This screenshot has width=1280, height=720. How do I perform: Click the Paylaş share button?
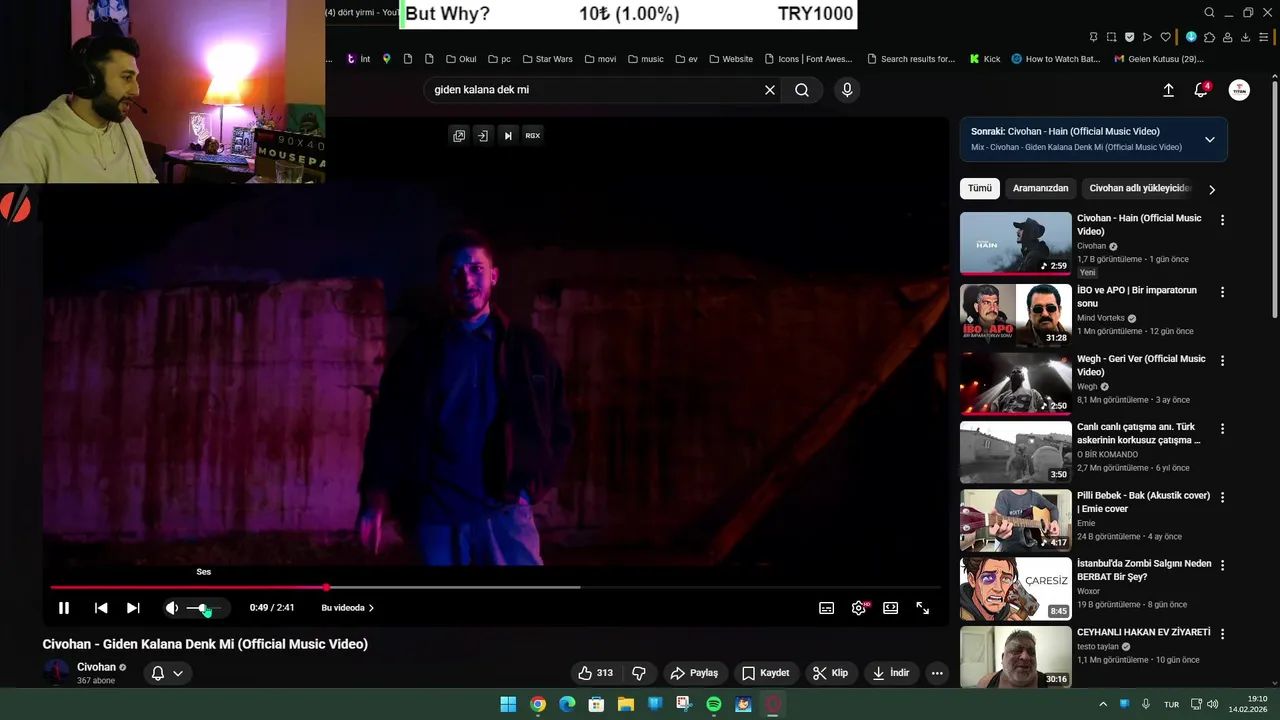tap(694, 673)
